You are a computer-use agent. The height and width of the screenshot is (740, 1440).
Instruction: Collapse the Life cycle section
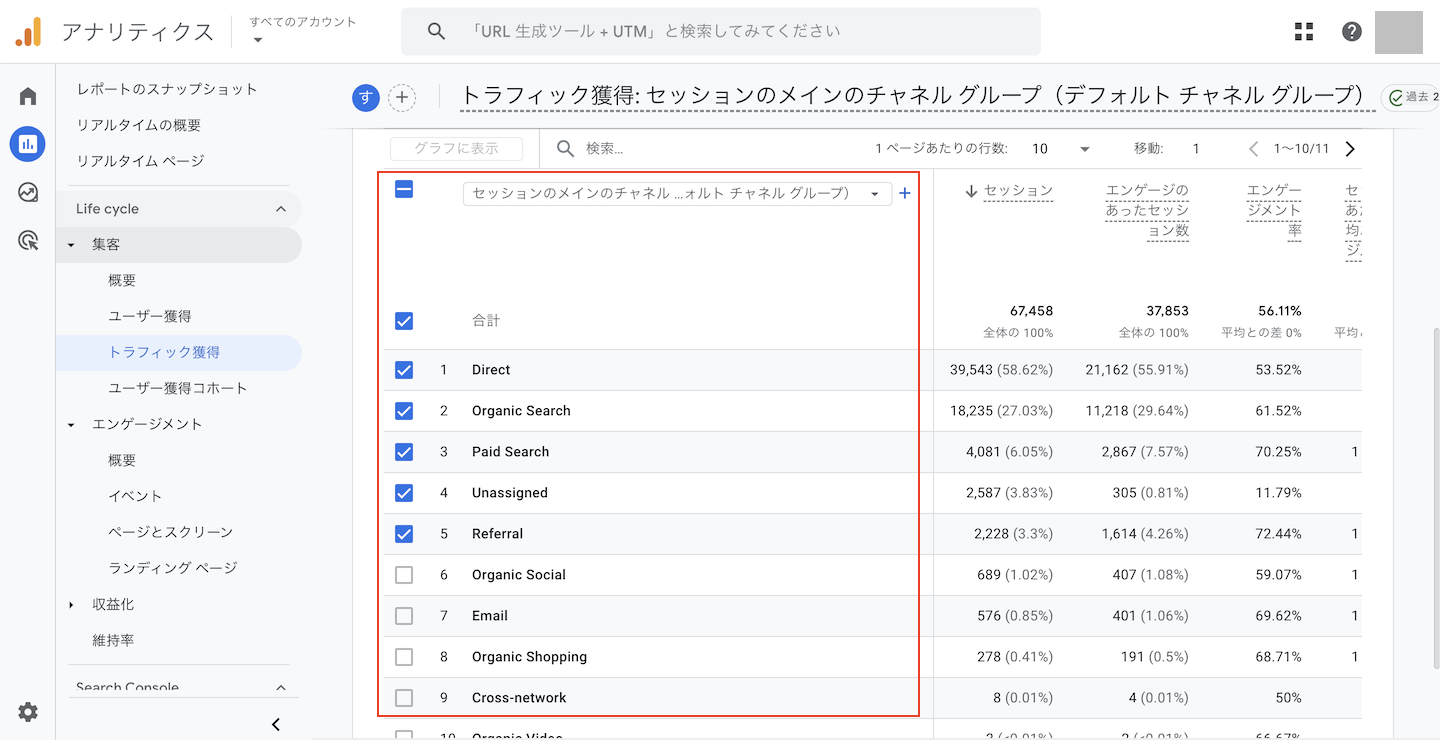coord(281,209)
